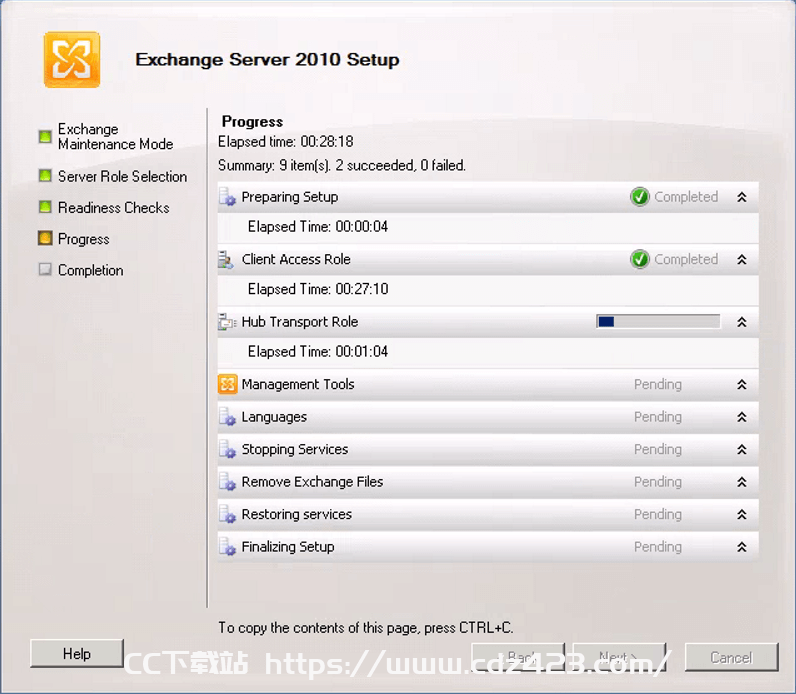Image resolution: width=796 pixels, height=694 pixels.
Task: Select the Server Role Selection step
Action: (122, 176)
